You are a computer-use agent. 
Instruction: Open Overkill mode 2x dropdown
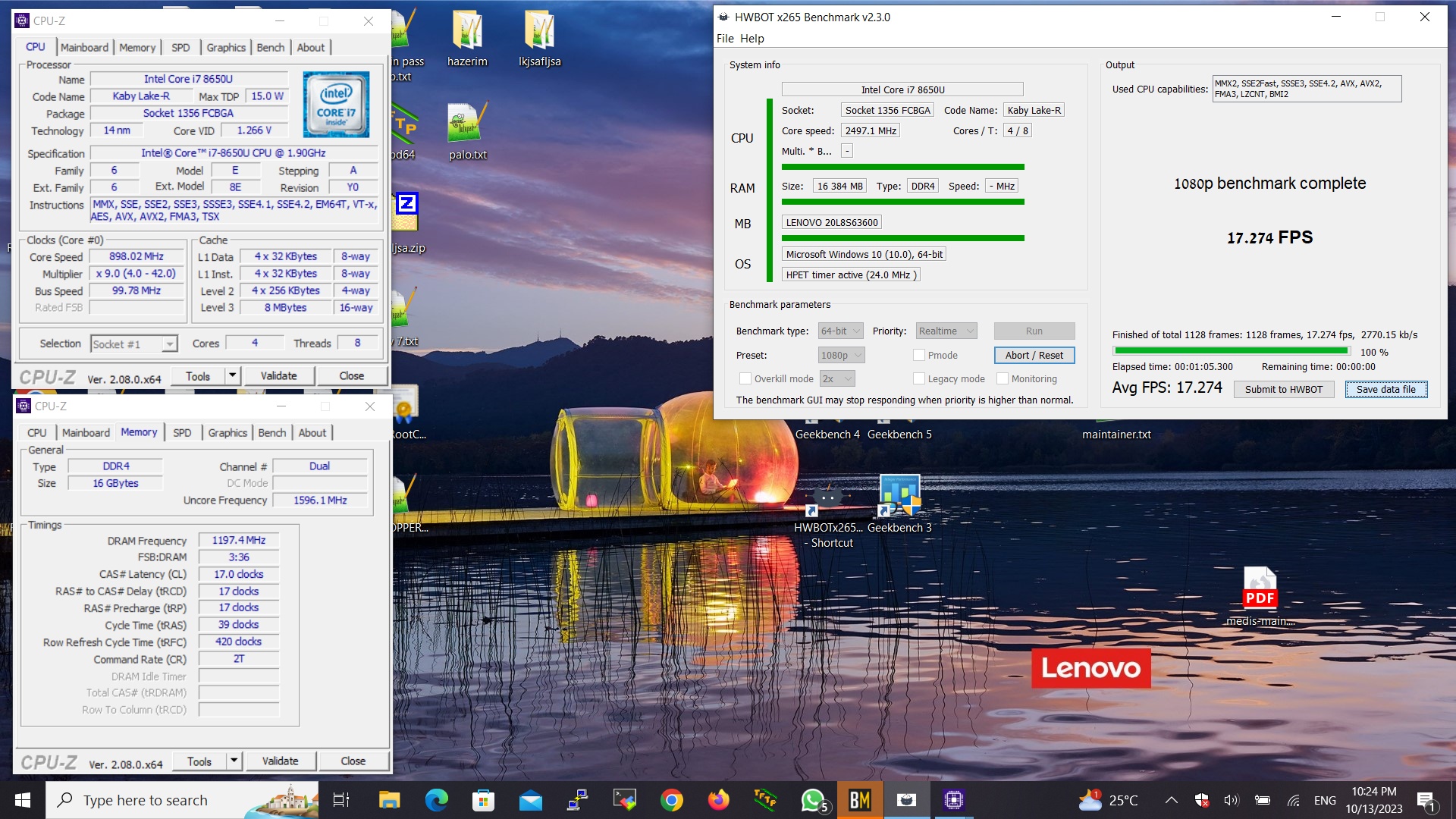[x=837, y=378]
